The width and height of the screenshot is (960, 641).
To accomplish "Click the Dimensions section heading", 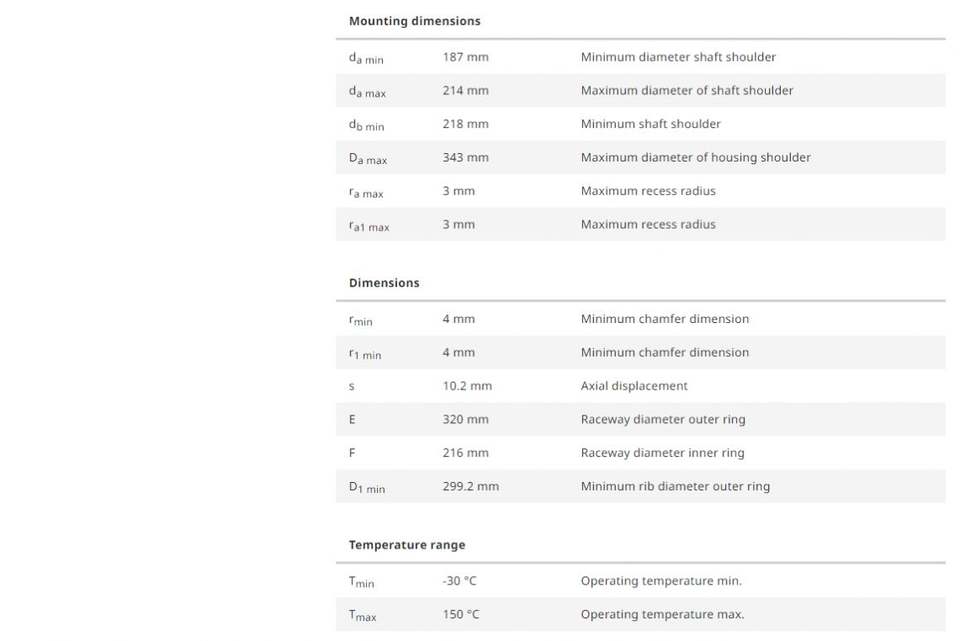I will click(x=384, y=283).
